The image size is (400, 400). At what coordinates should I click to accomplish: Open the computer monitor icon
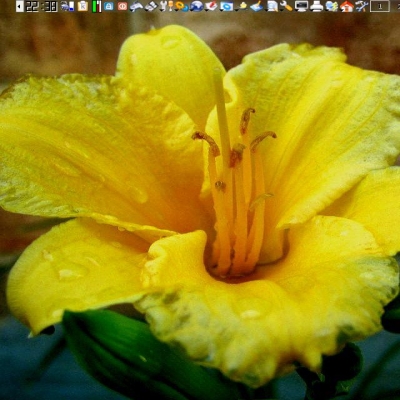coord(302,6)
